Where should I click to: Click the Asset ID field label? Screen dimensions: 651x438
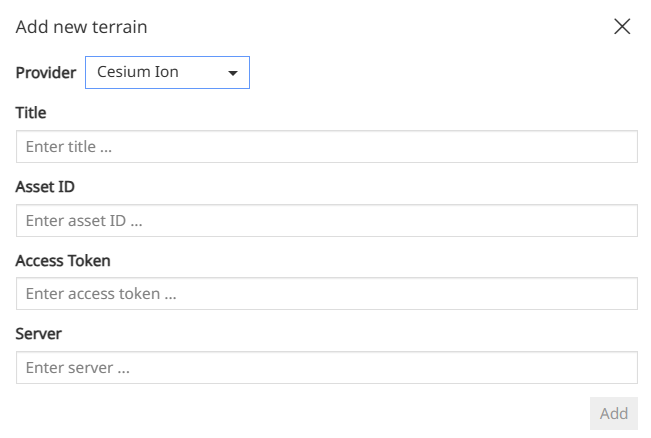(x=45, y=187)
